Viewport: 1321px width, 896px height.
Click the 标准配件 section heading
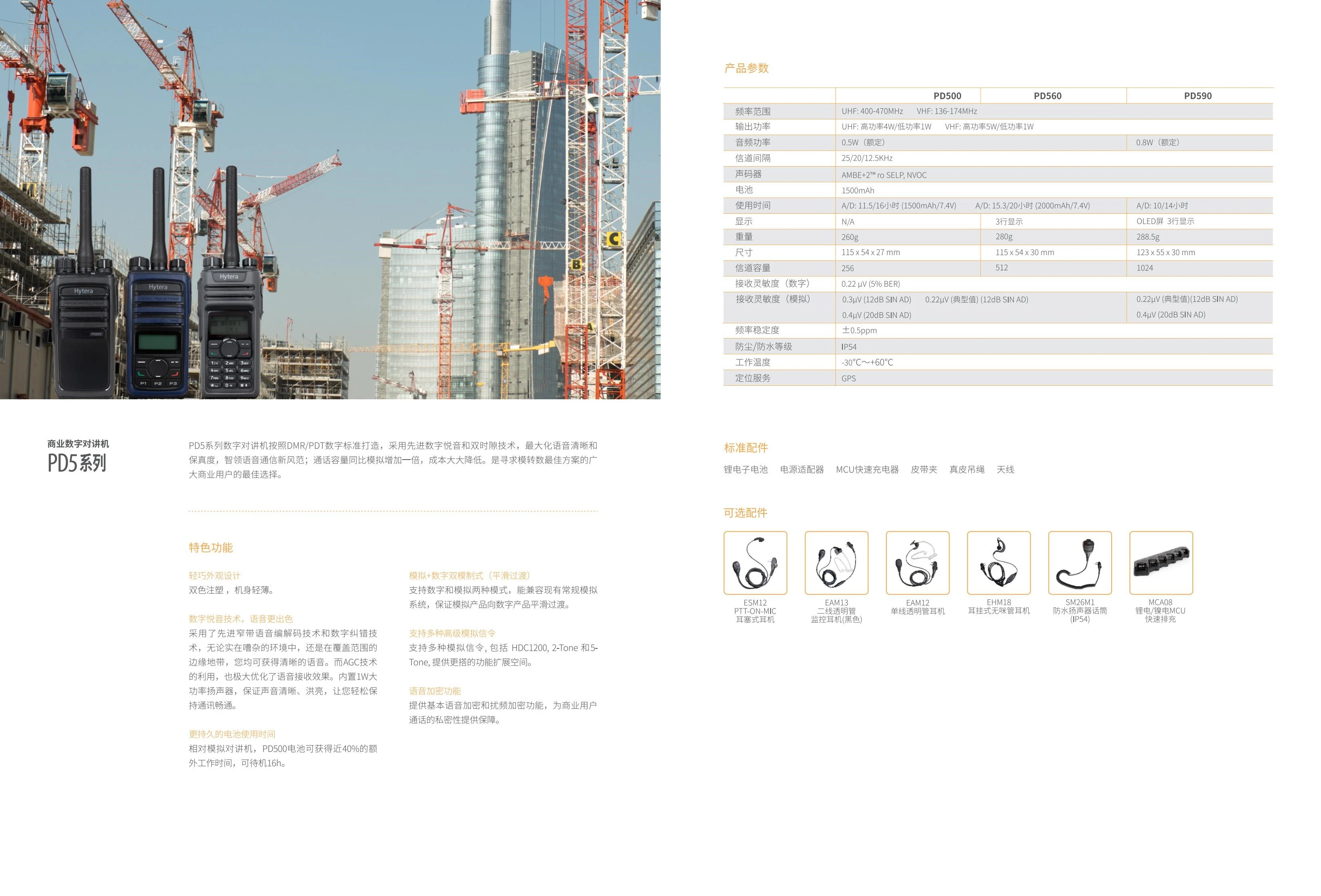pos(745,448)
